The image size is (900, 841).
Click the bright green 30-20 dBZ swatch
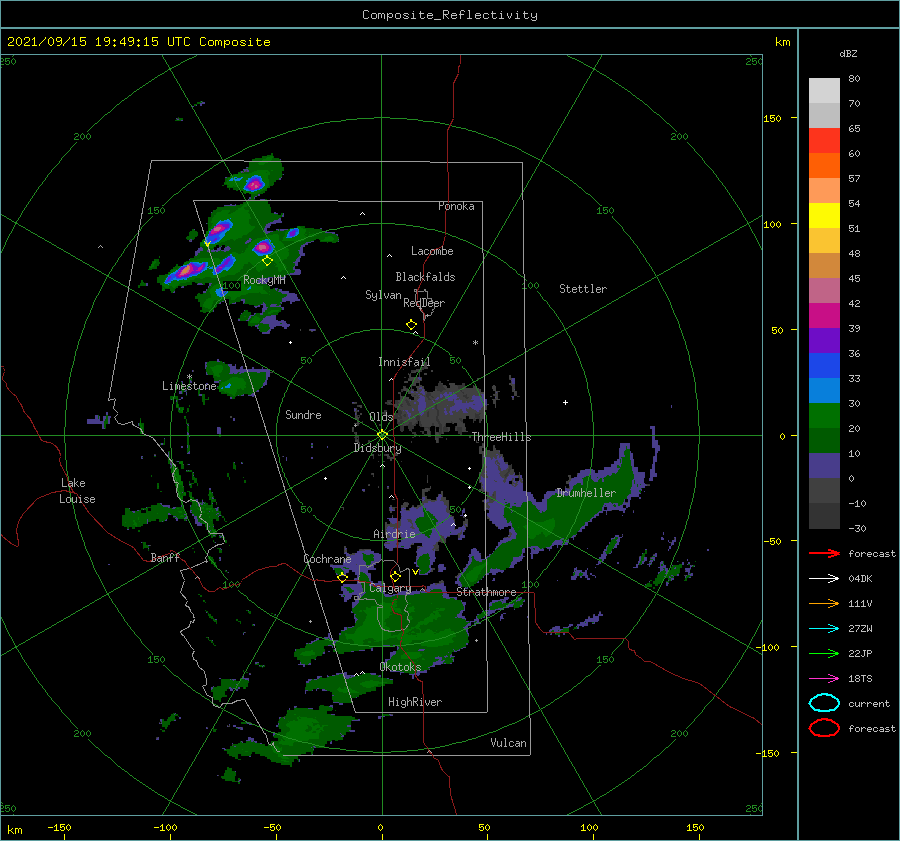[x=824, y=416]
